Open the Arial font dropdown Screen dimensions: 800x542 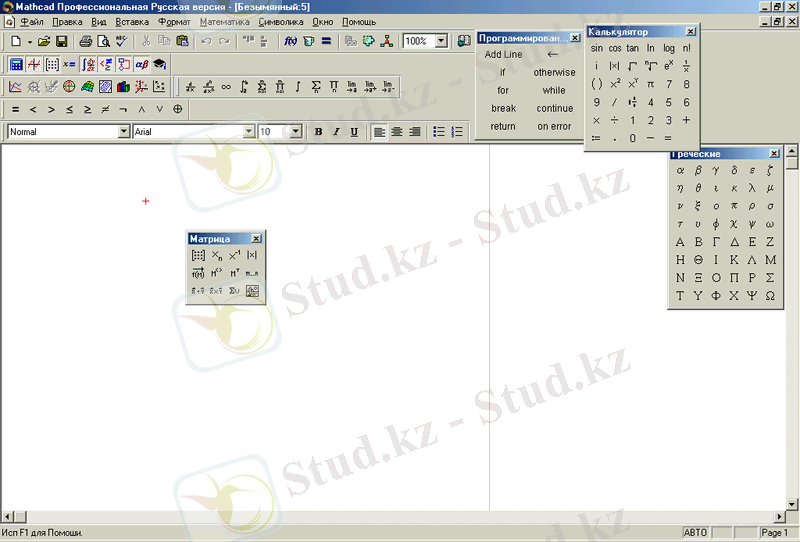[x=248, y=132]
